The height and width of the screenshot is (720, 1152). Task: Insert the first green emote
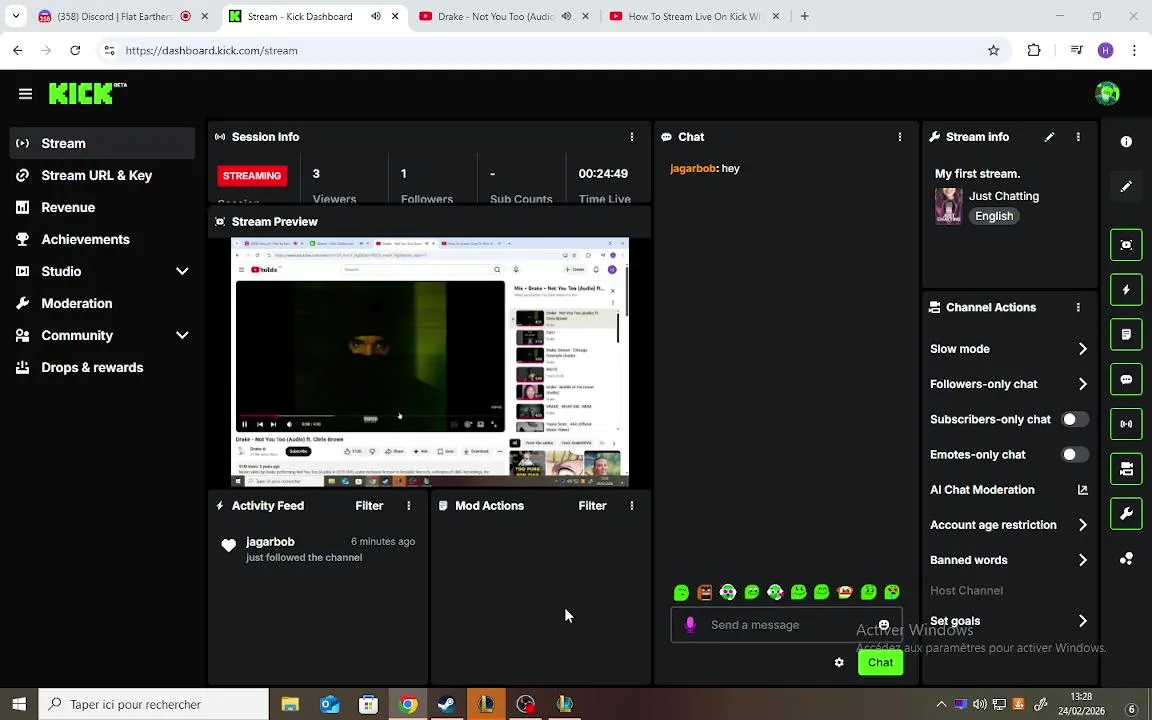pyautogui.click(x=681, y=592)
